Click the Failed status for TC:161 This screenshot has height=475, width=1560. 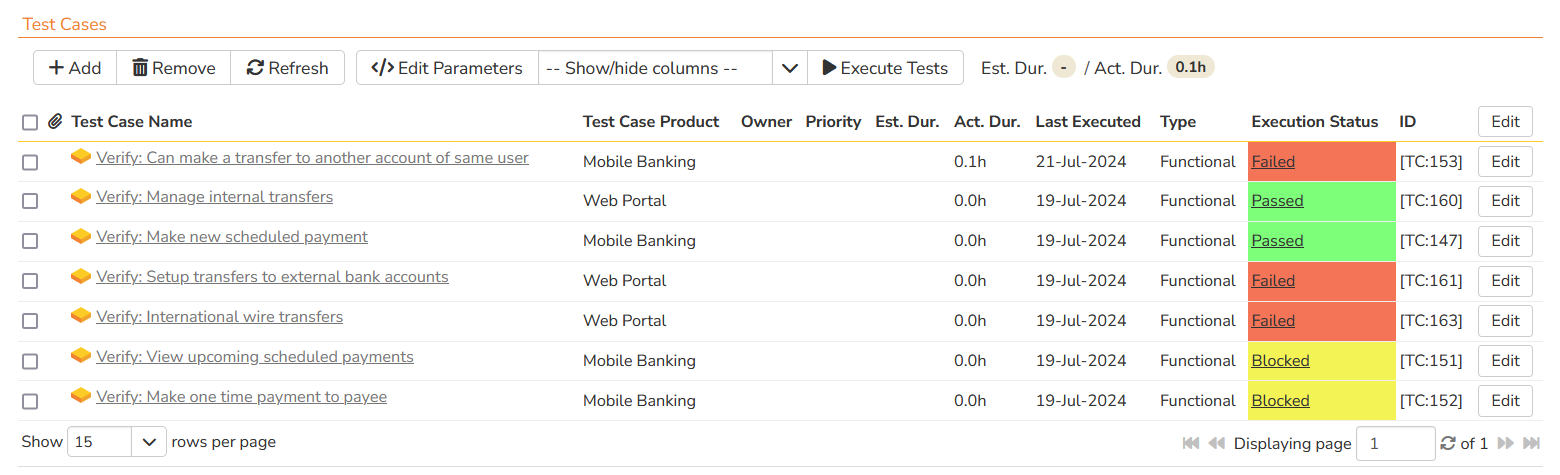1273,281
